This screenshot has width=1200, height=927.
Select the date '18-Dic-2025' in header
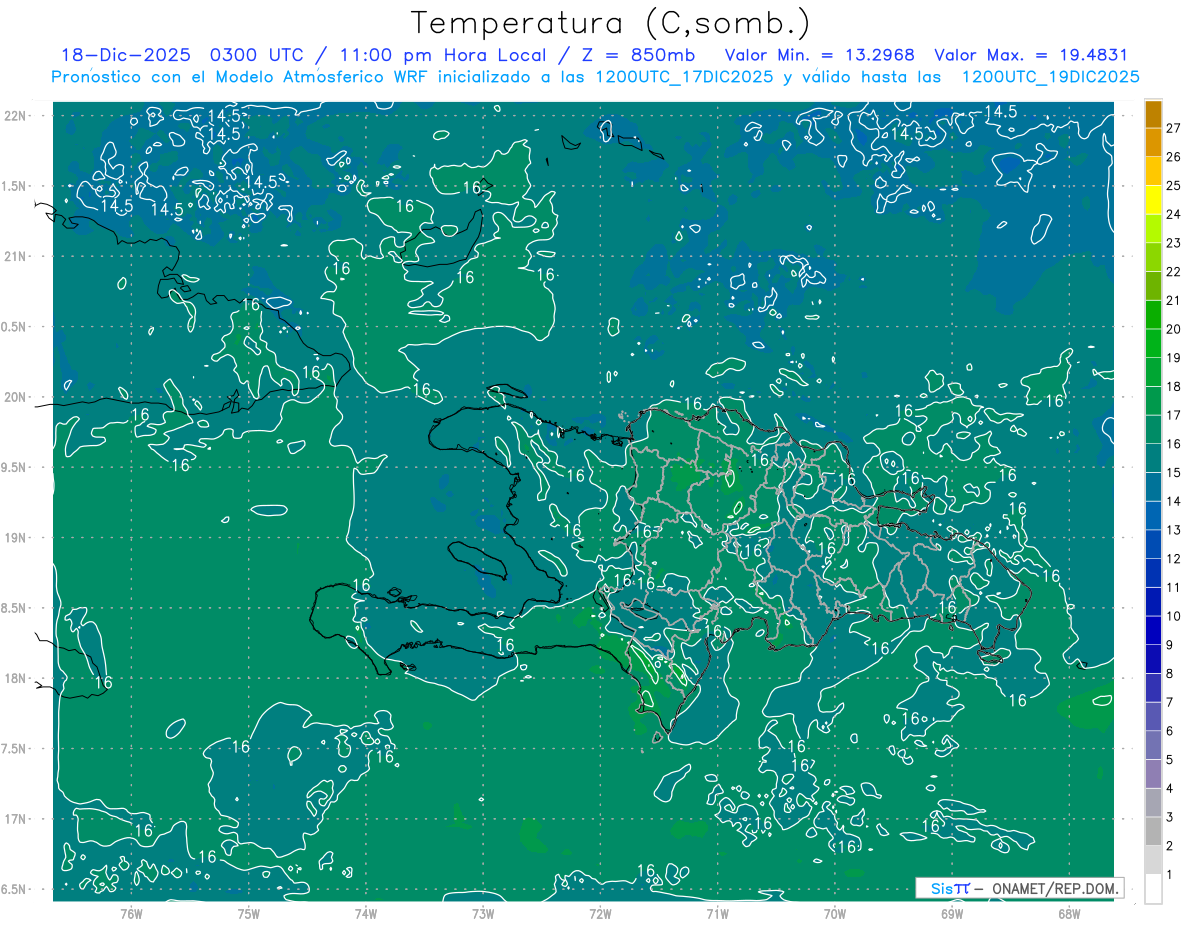(124, 55)
